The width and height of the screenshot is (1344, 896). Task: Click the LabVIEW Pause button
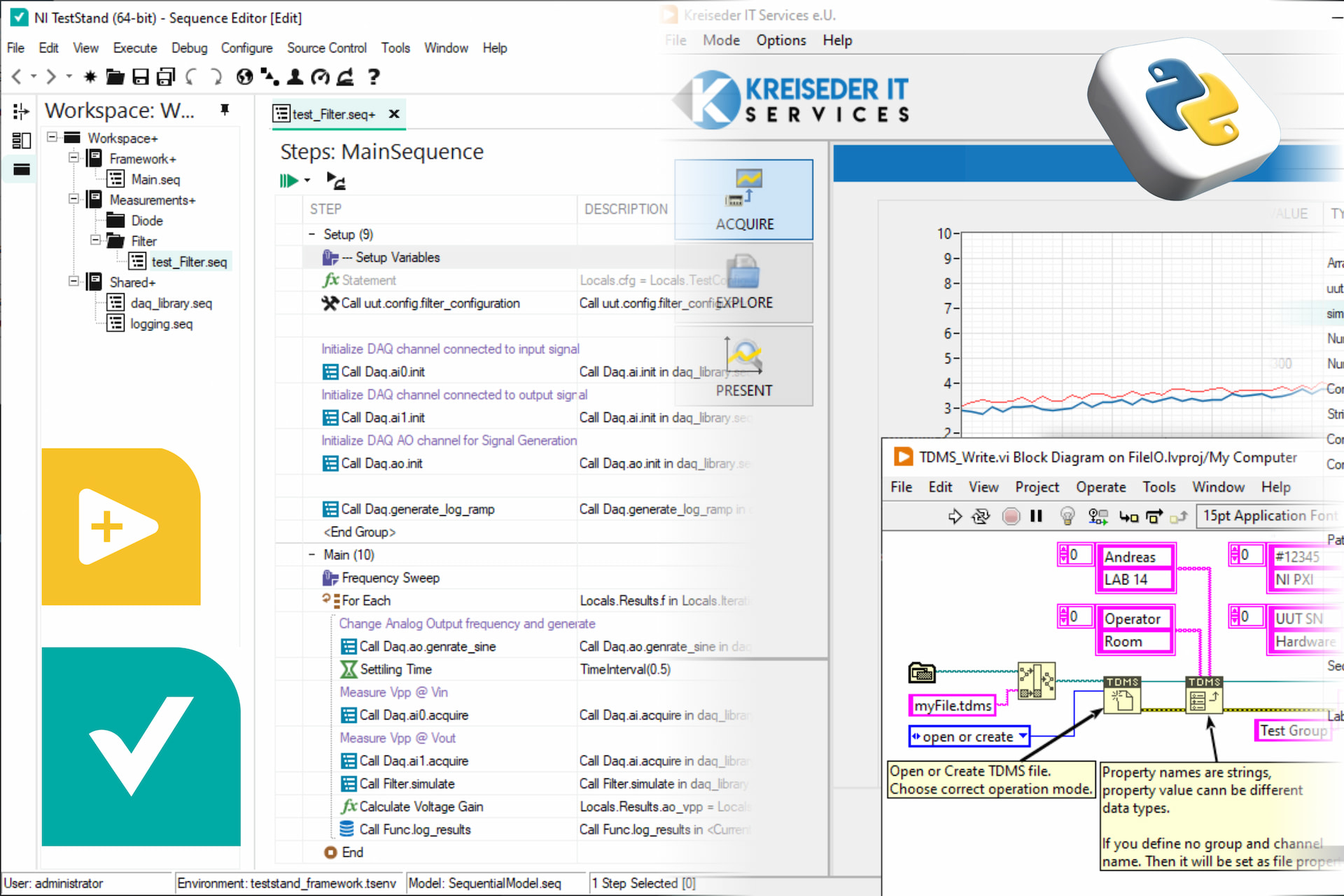coord(1036,517)
